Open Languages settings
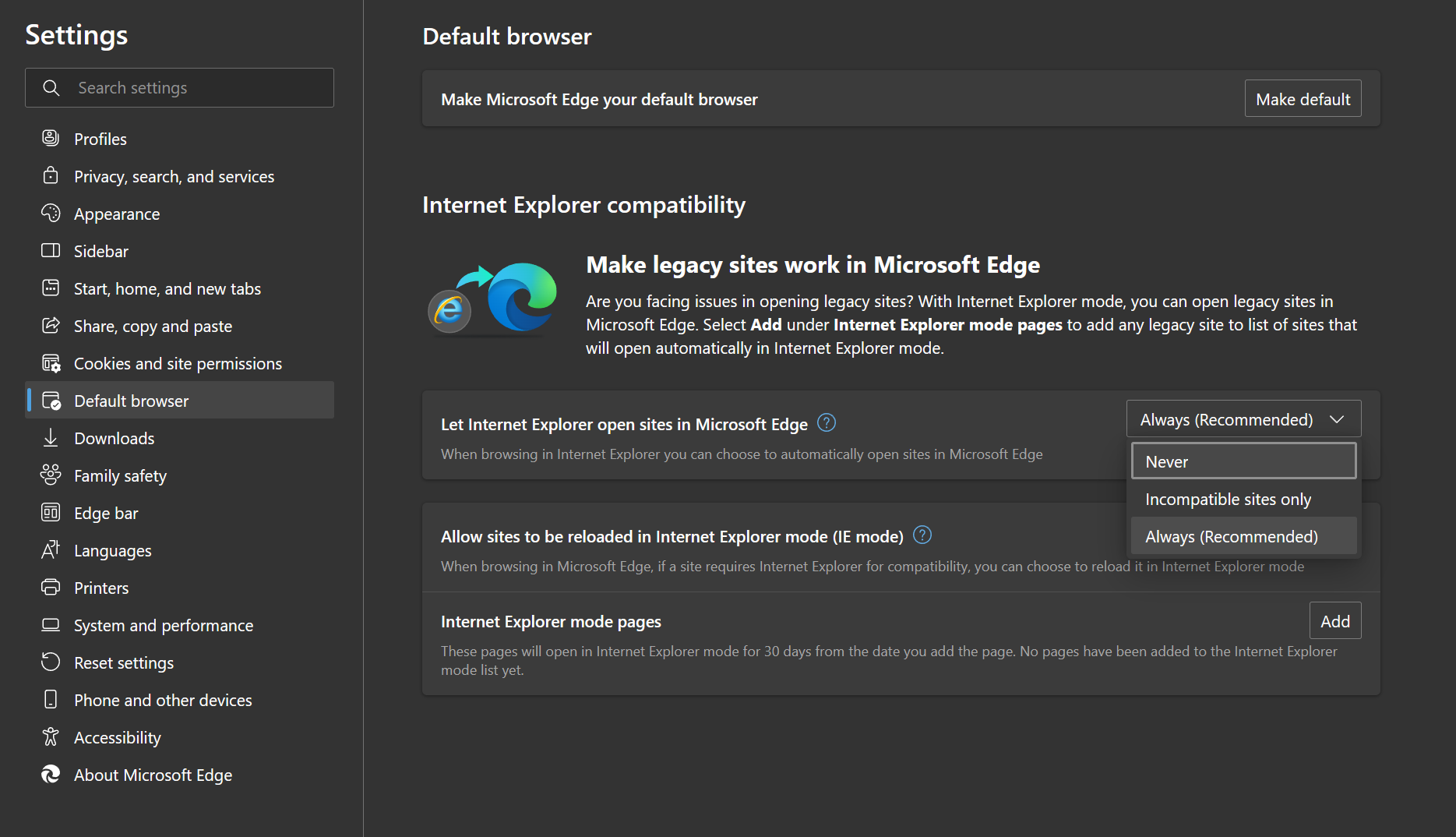The width and height of the screenshot is (1456, 837). point(179,550)
